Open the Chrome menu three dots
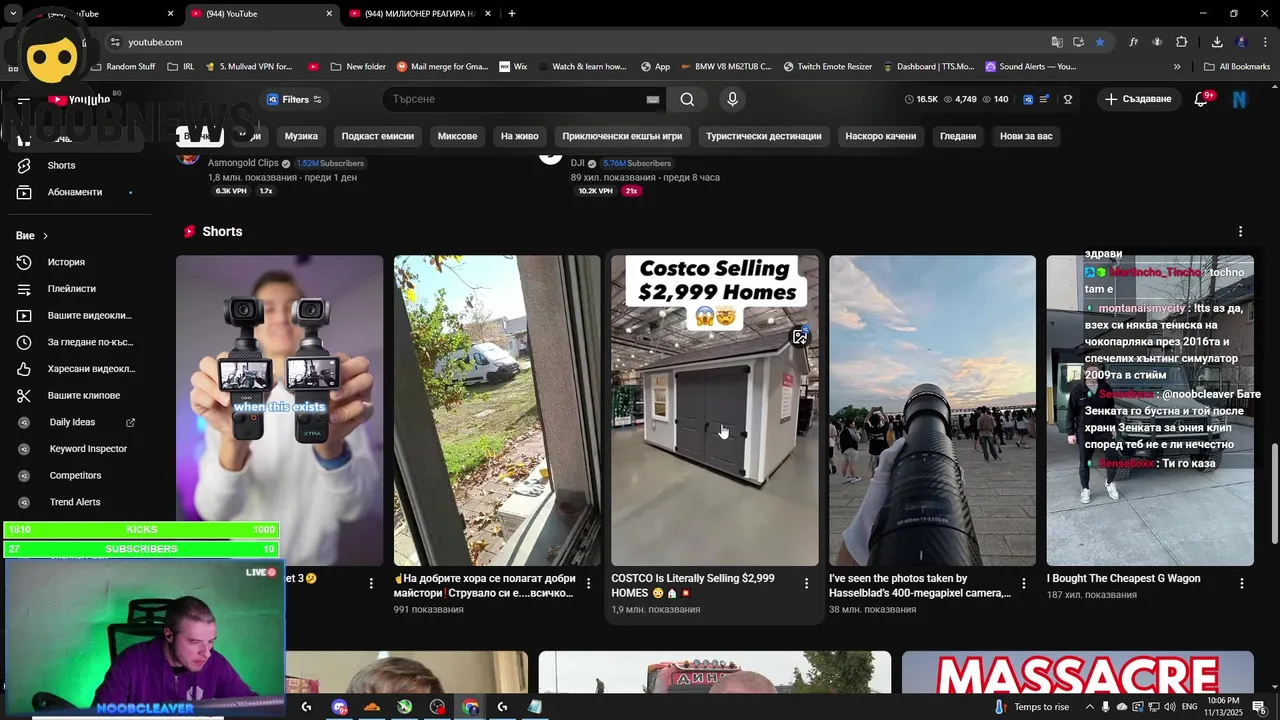This screenshot has height=720, width=1280. 1266,42
